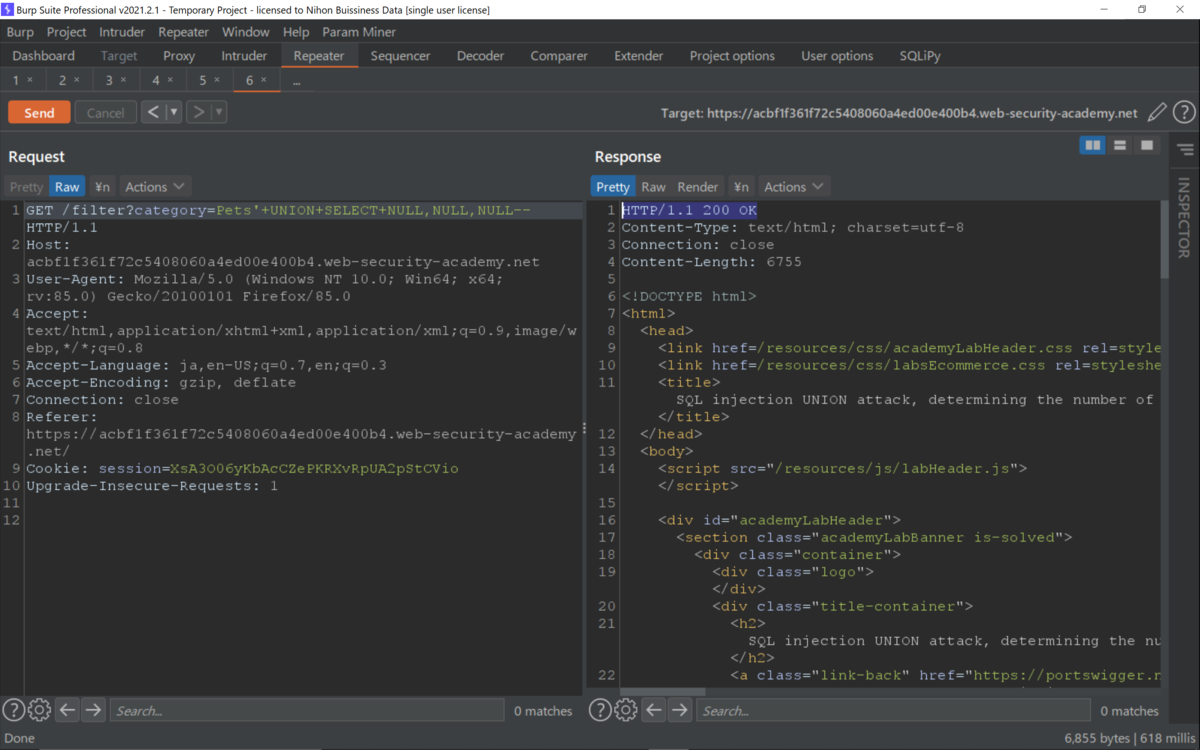Switch to combined single-pane layout
Image resolution: width=1200 pixels, height=750 pixels.
pos(1147,146)
